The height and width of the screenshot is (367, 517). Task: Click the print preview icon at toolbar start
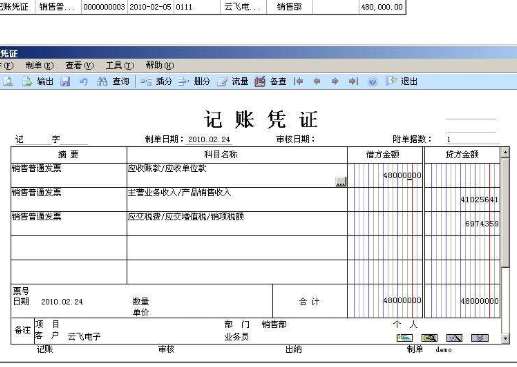click(8, 81)
